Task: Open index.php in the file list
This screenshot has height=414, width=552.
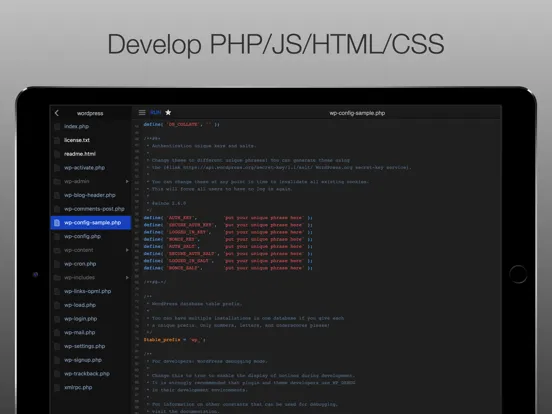Action: (91, 126)
